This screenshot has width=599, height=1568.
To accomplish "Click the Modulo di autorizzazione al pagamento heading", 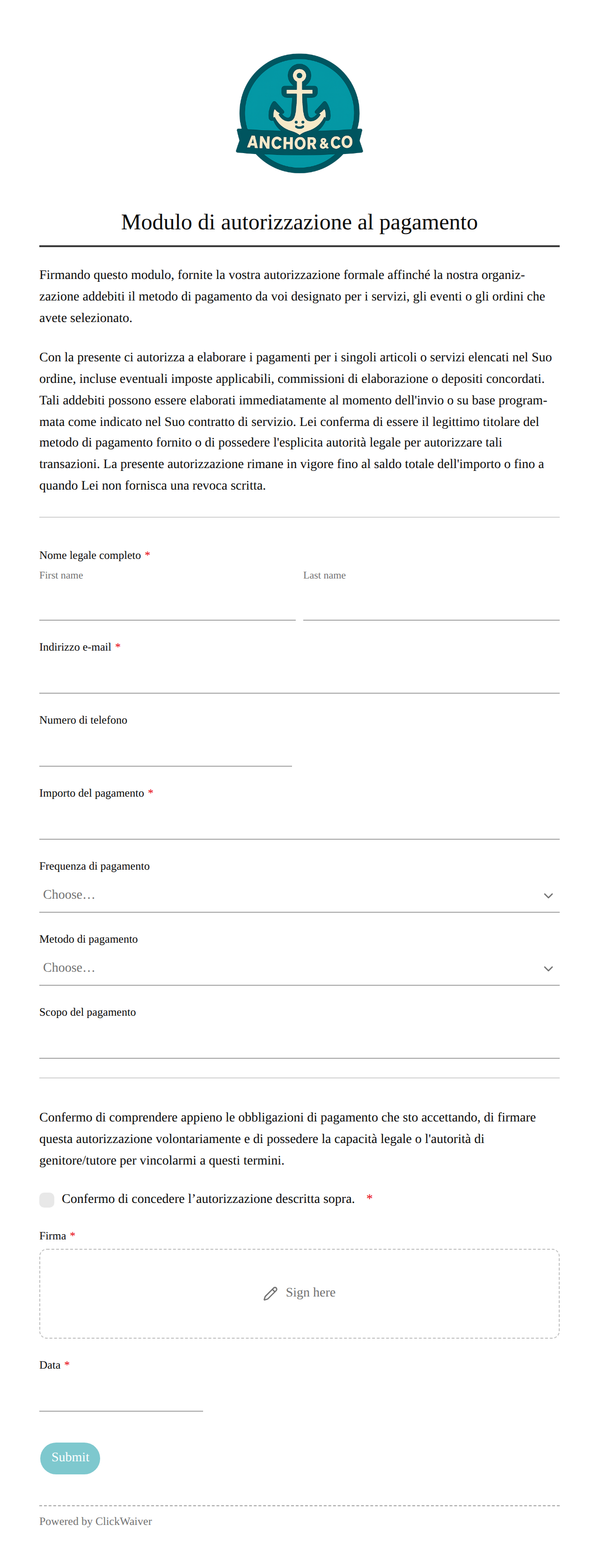I will (299, 222).
